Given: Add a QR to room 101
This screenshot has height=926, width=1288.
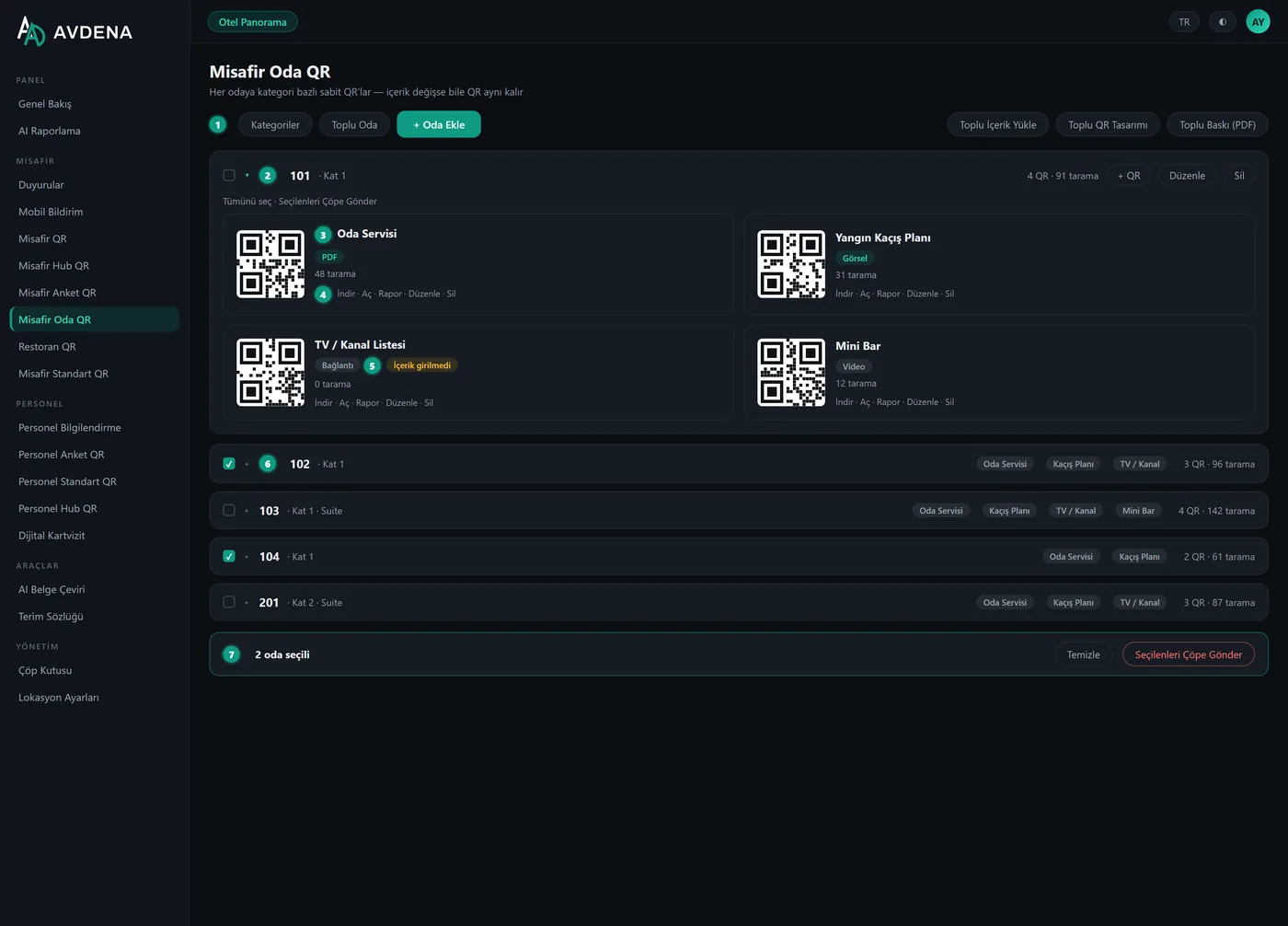Looking at the screenshot, I should (x=1129, y=175).
